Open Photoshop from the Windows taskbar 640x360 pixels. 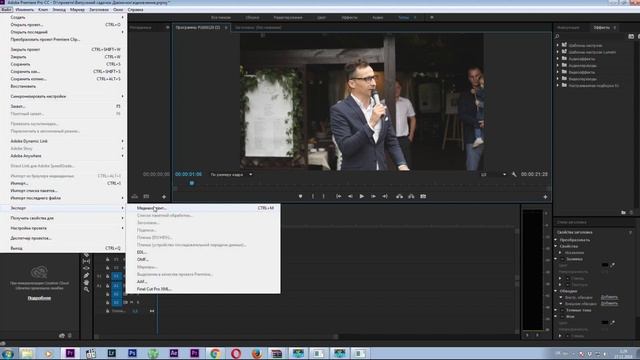tap(132, 353)
